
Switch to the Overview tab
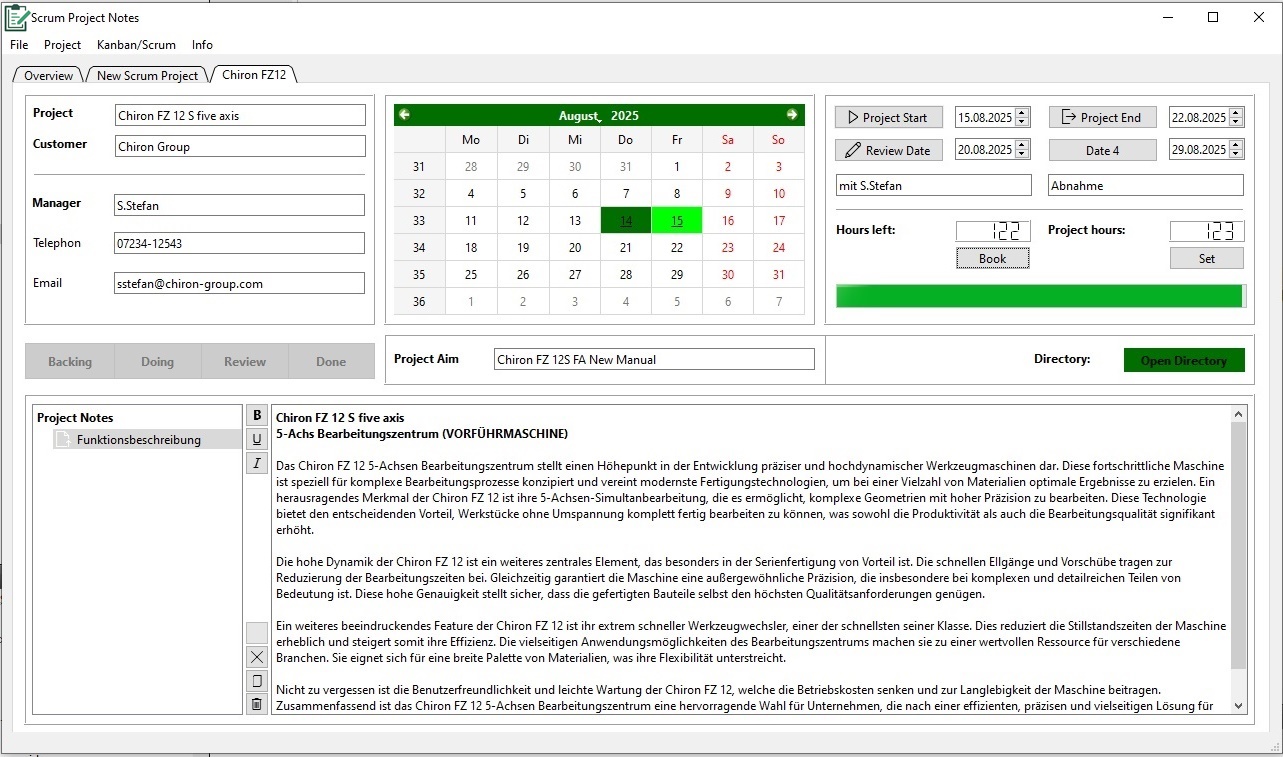pyautogui.click(x=48, y=75)
